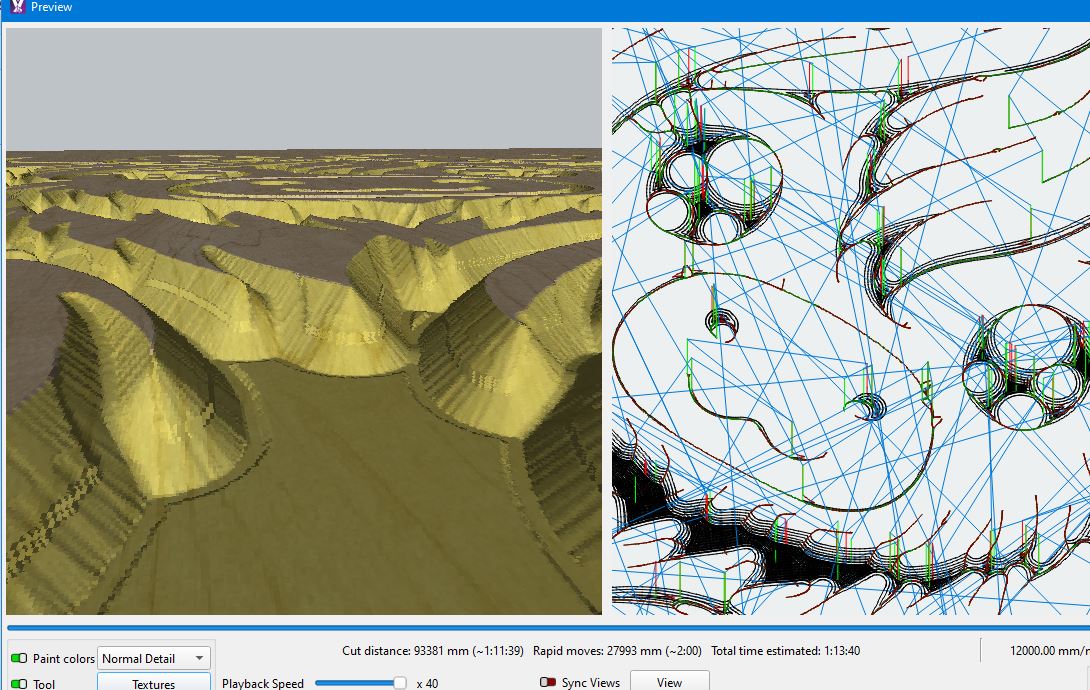This screenshot has width=1090, height=690.
Task: Enable the Sync Views toggle
Action: (548, 682)
